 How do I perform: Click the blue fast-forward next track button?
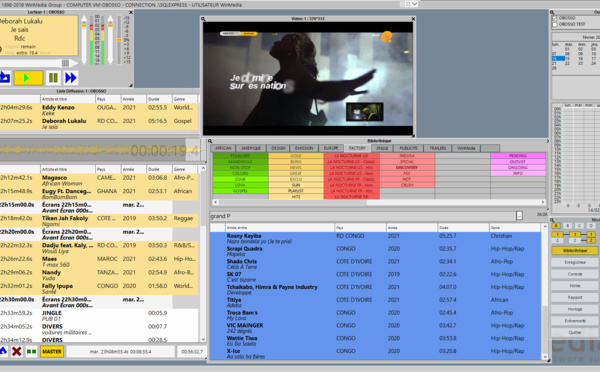point(71,78)
